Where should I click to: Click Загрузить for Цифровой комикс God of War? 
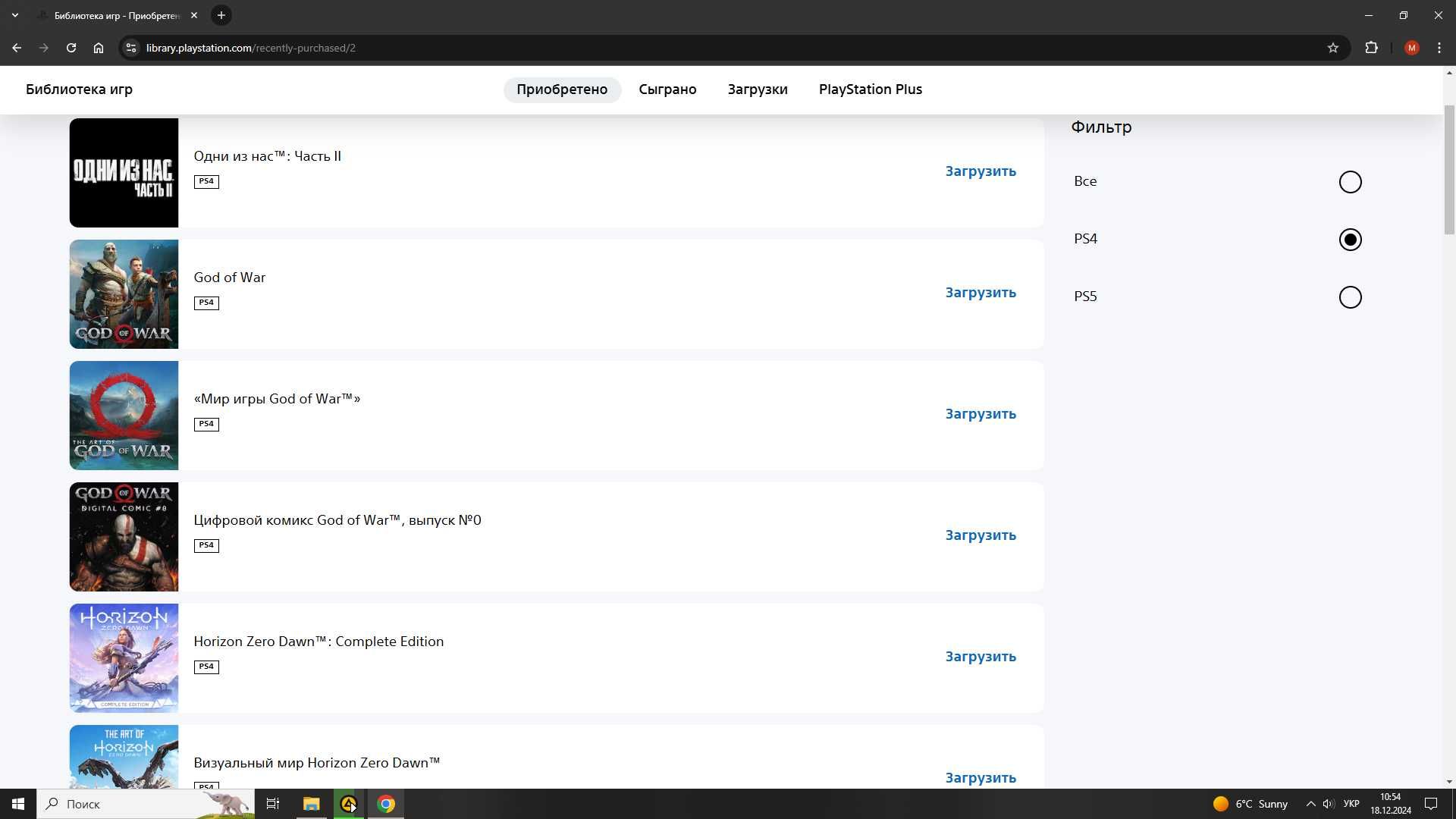[981, 535]
